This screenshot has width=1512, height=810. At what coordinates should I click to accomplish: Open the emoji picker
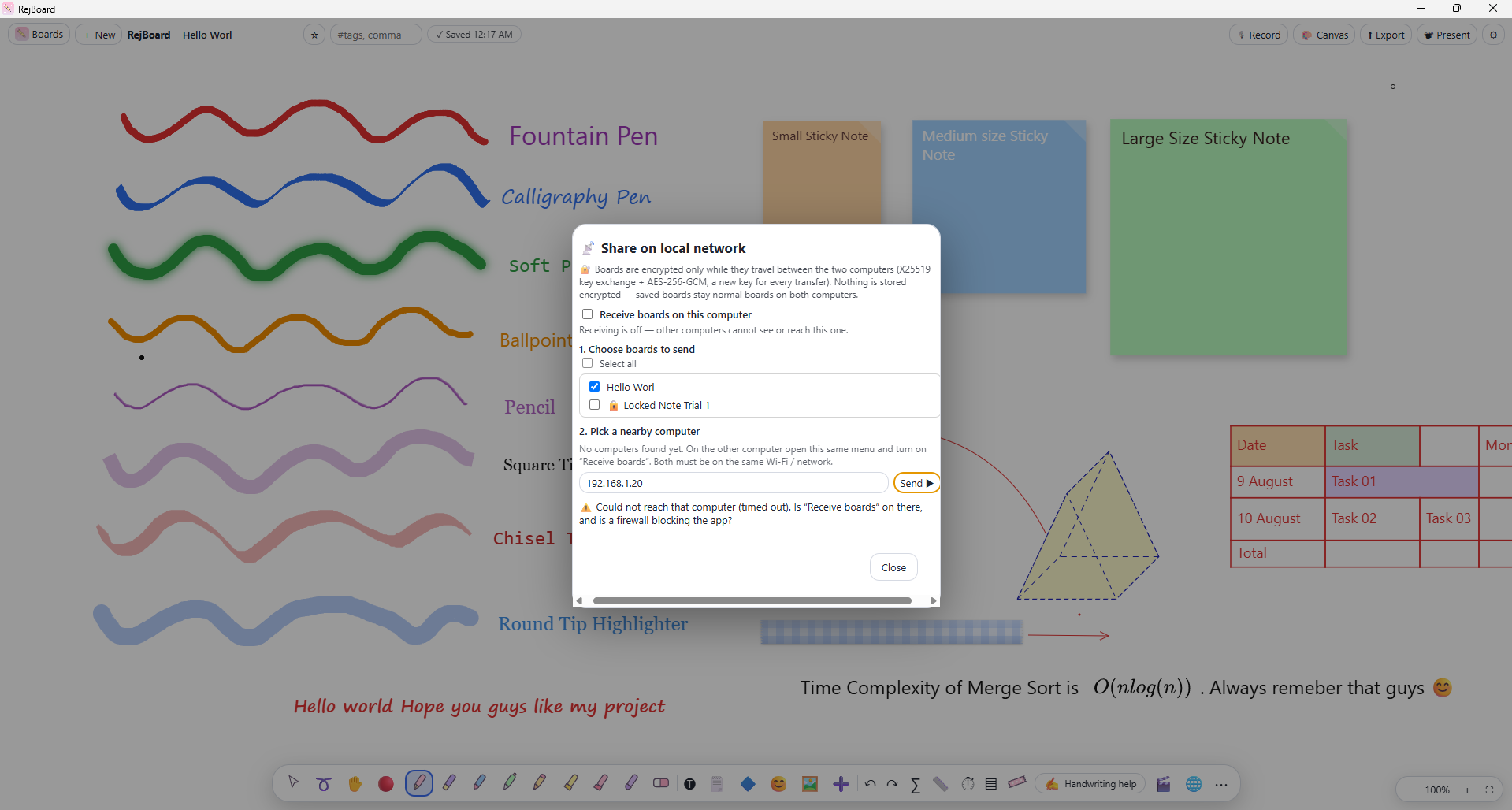pyautogui.click(x=778, y=783)
